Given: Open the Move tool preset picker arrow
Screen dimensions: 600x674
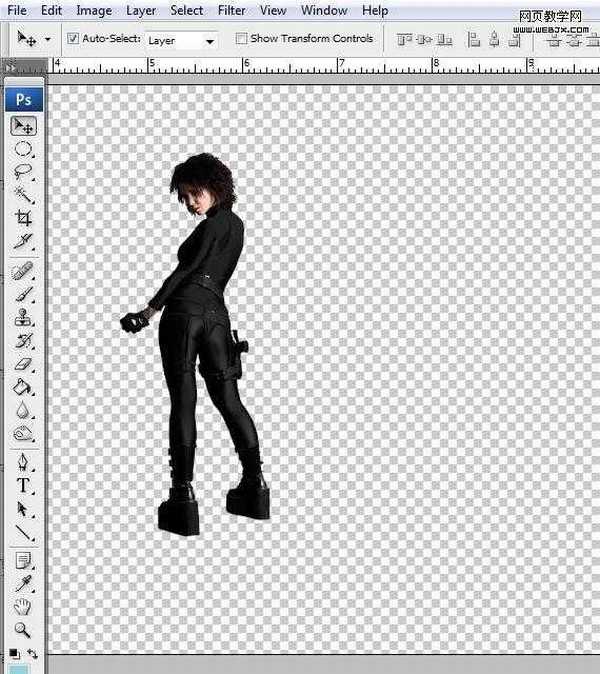Looking at the screenshot, I should point(47,40).
